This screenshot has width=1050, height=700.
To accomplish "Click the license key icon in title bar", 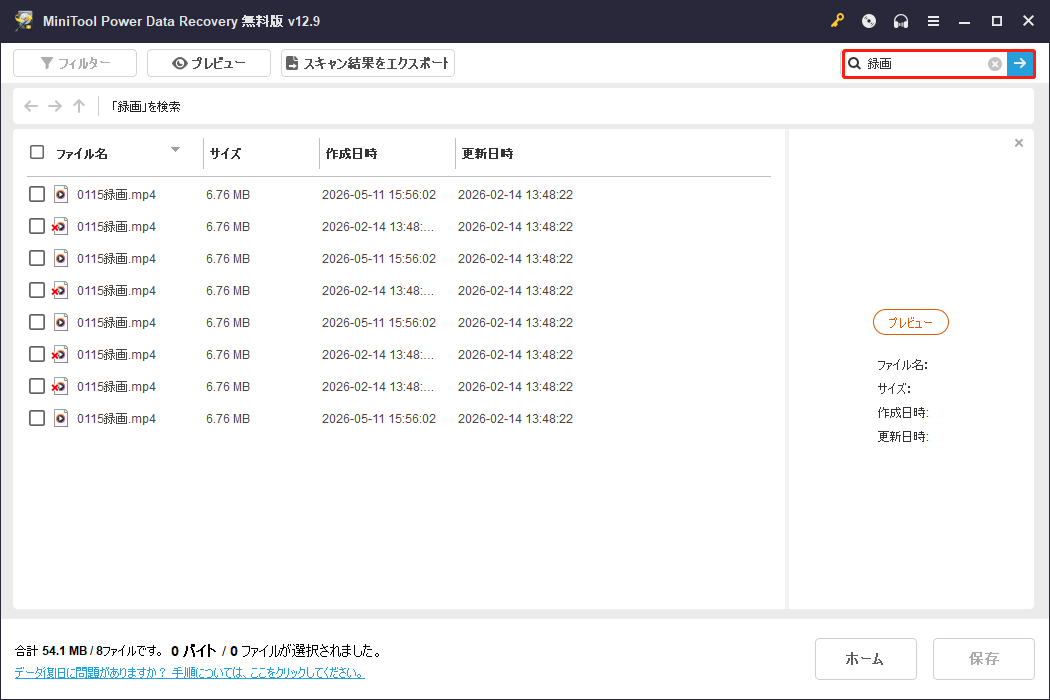I will pyautogui.click(x=837, y=21).
